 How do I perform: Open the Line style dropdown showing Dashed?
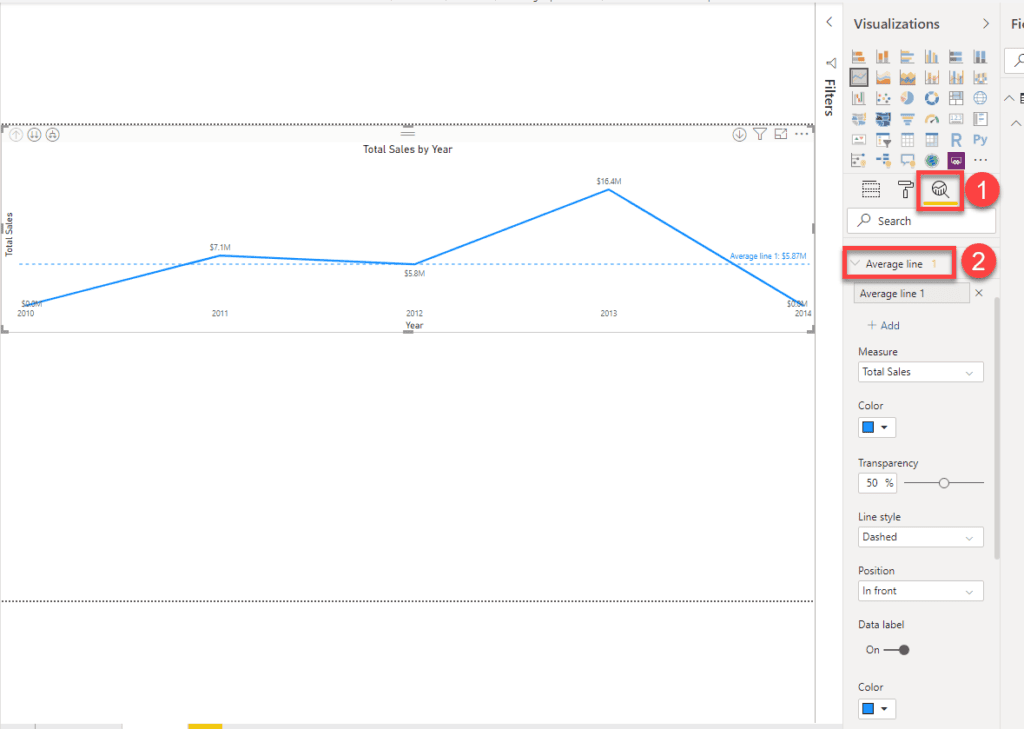(920, 537)
